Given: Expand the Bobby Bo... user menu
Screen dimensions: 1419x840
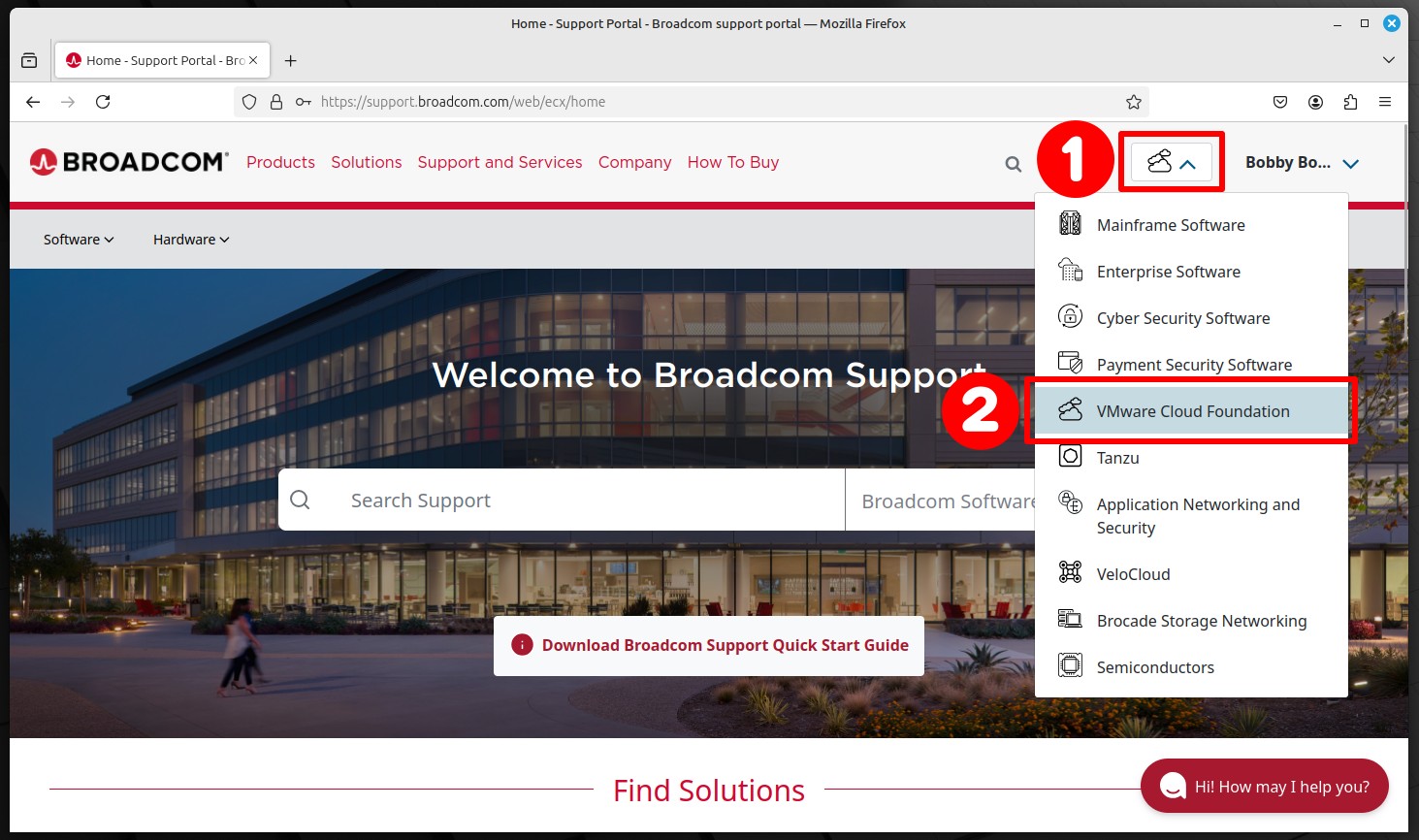Looking at the screenshot, I should 1303,163.
